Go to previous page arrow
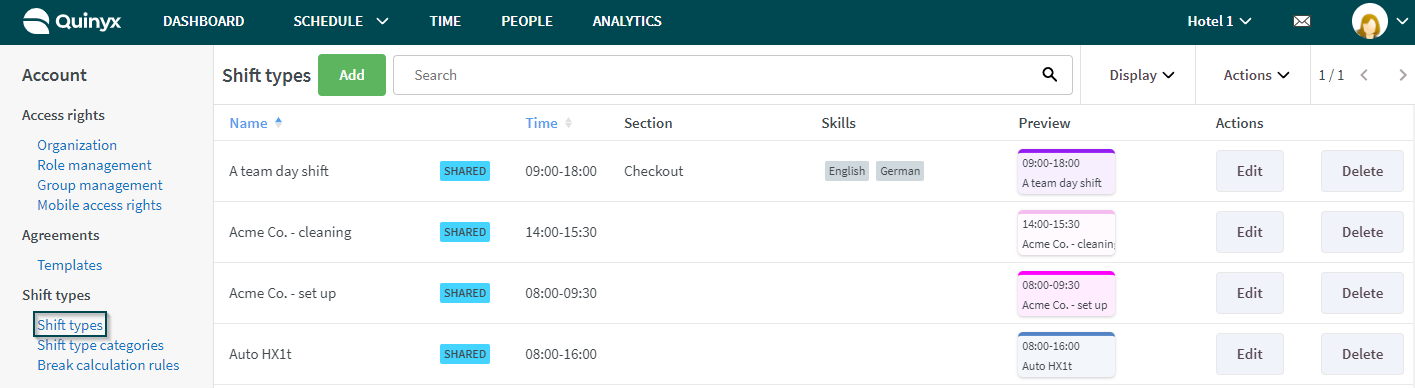Viewport: 1415px width, 388px height. (x=1364, y=75)
